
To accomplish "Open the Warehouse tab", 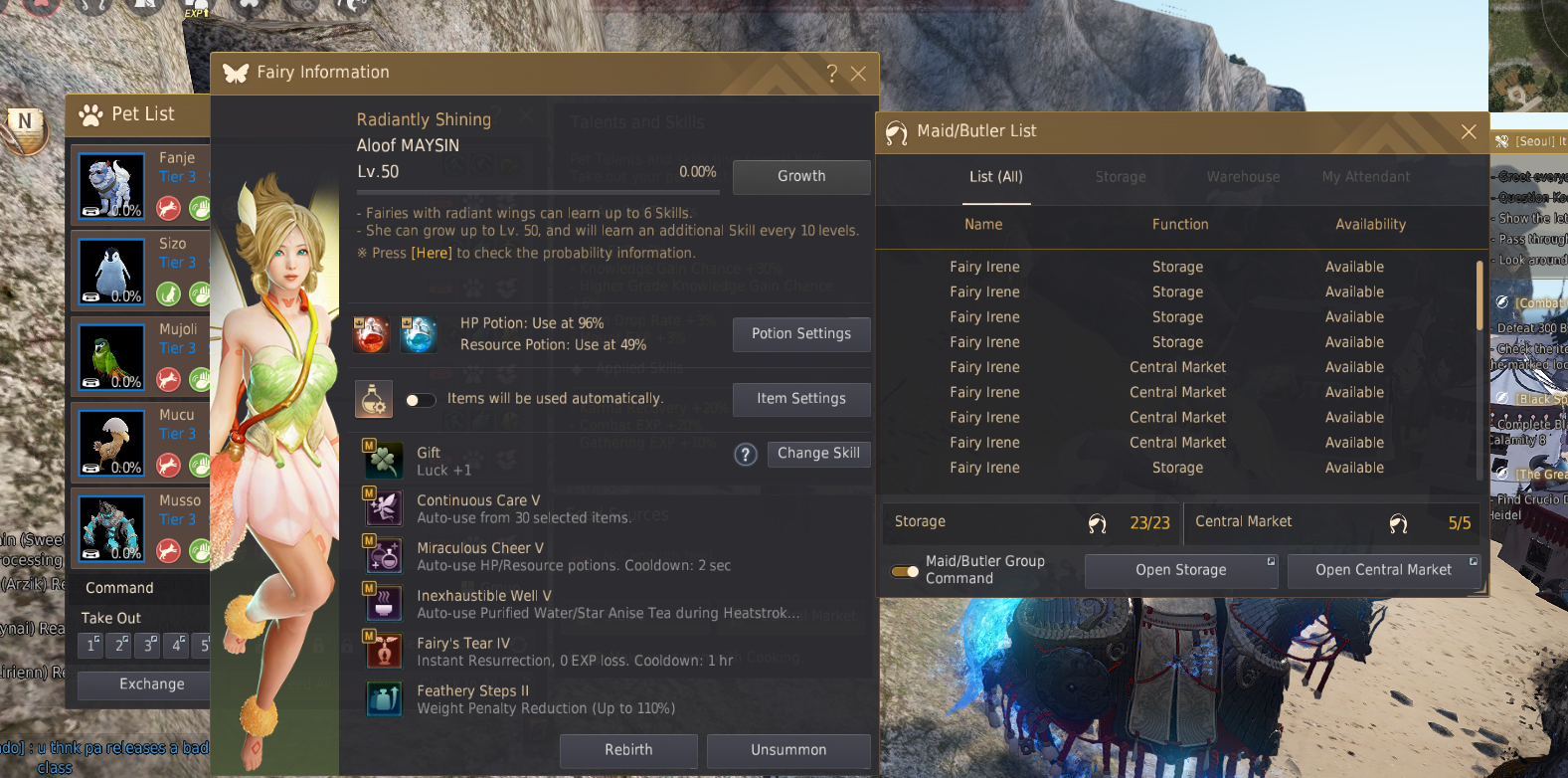I will pyautogui.click(x=1244, y=177).
